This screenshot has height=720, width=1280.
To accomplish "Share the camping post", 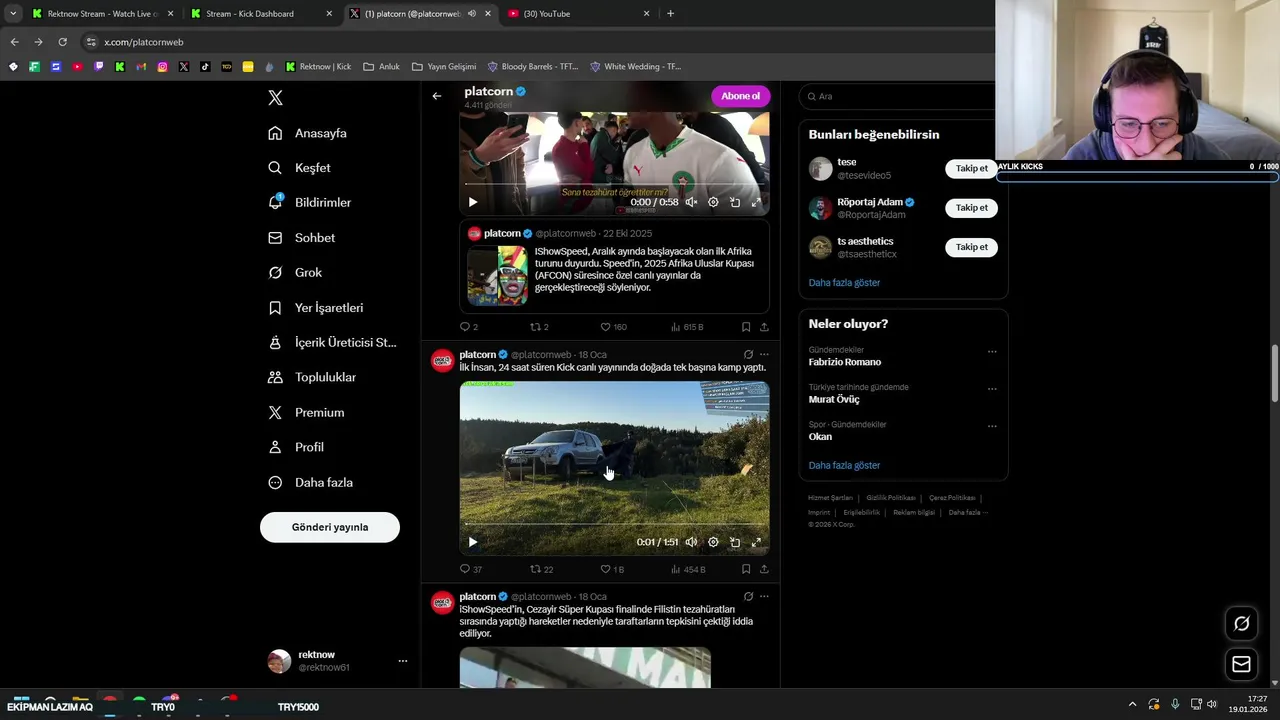I will [764, 569].
